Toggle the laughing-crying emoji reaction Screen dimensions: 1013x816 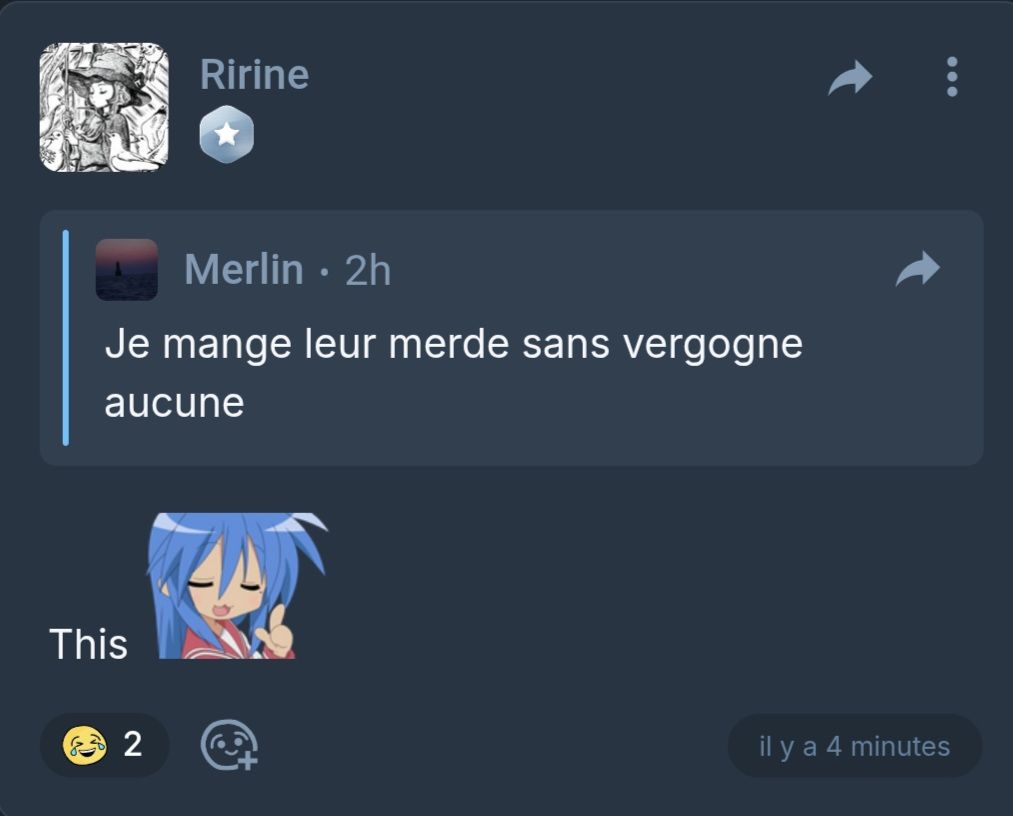(85, 745)
